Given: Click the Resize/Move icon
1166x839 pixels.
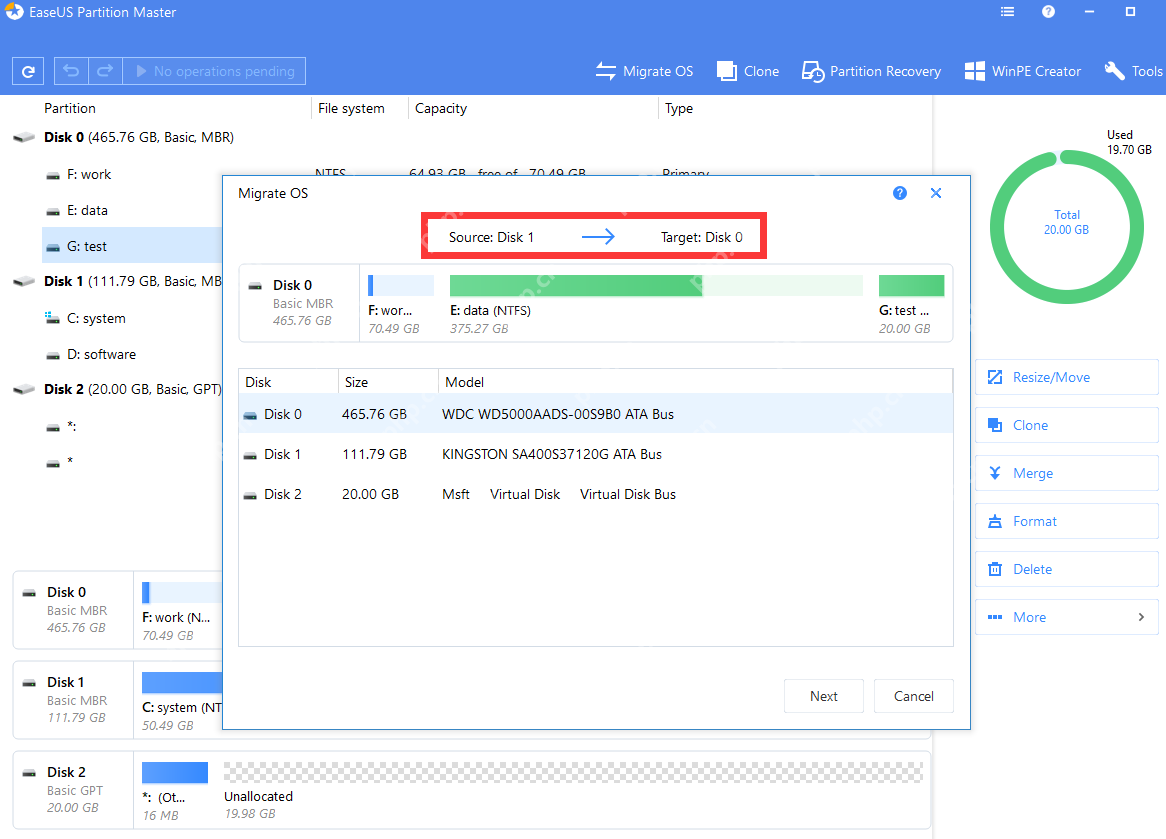Looking at the screenshot, I should tap(995, 377).
